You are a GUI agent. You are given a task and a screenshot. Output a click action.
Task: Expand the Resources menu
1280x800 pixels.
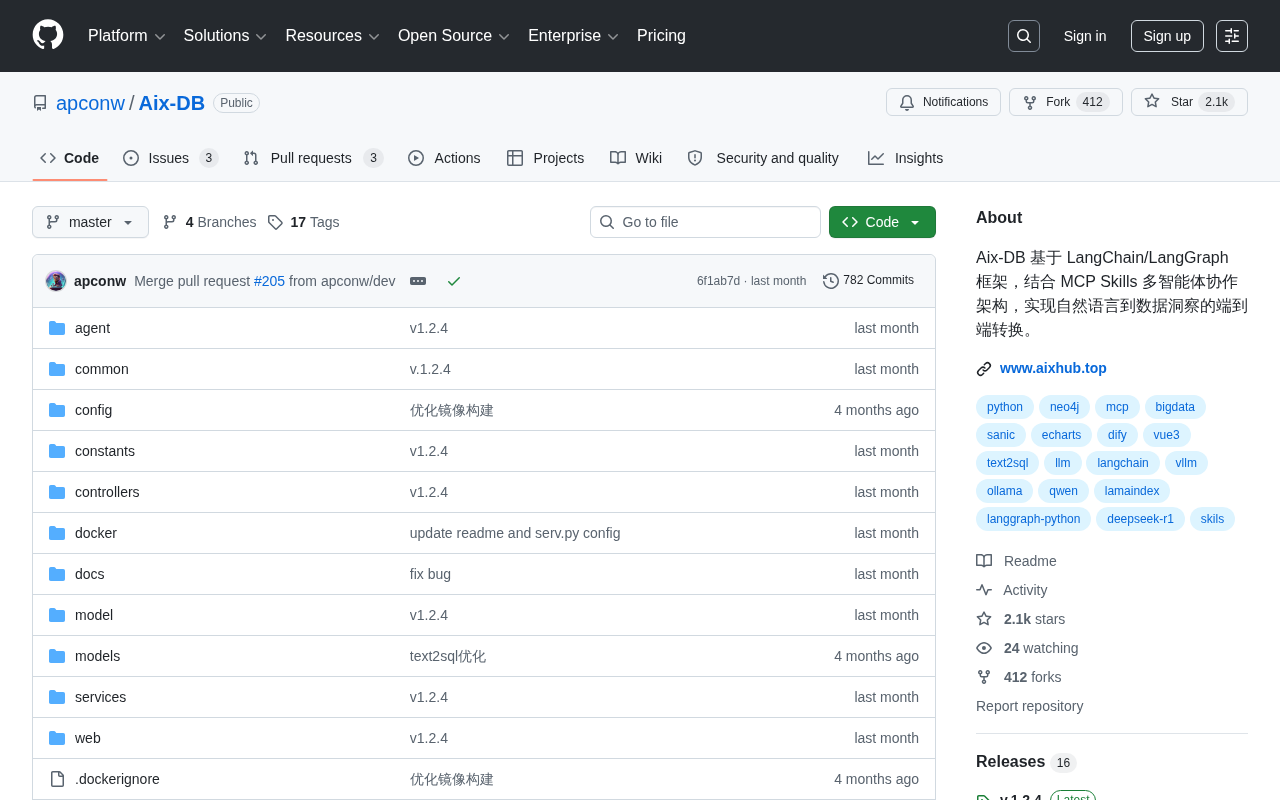coord(332,36)
